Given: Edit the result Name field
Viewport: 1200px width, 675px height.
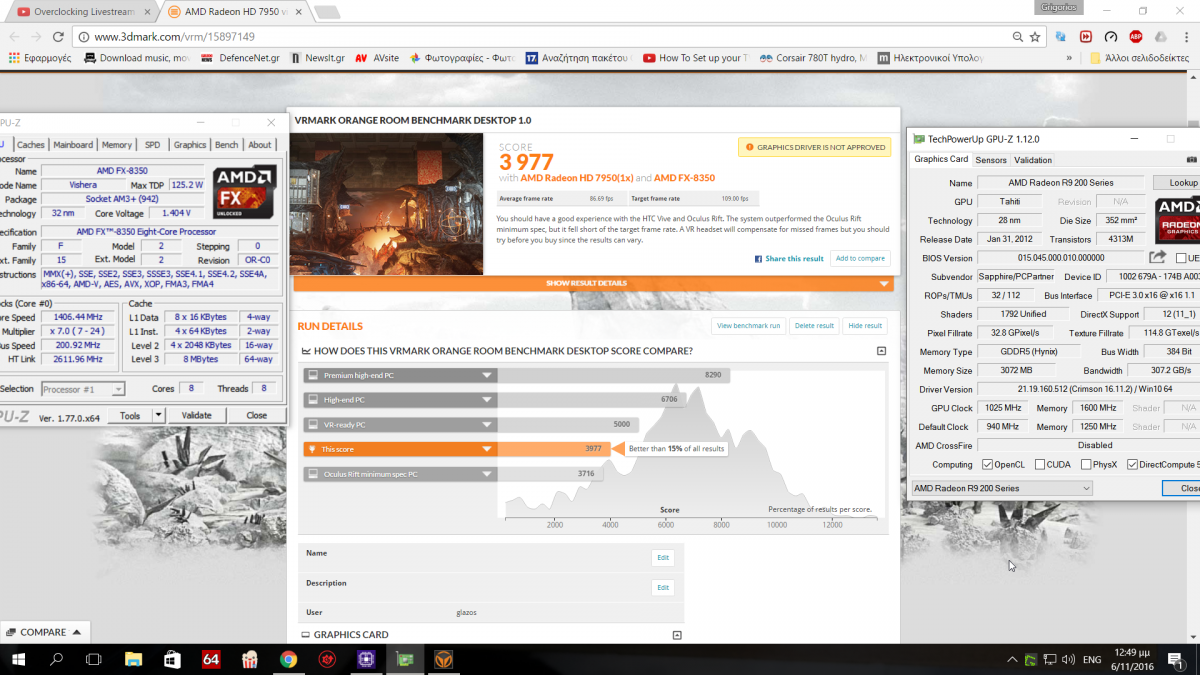Looking at the screenshot, I should 662,558.
